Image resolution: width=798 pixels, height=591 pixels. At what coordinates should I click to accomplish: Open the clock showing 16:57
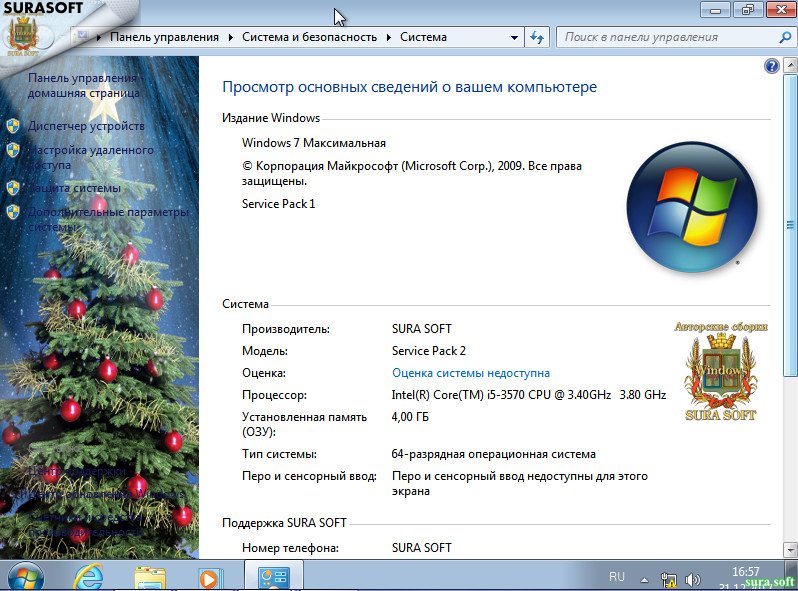746,572
